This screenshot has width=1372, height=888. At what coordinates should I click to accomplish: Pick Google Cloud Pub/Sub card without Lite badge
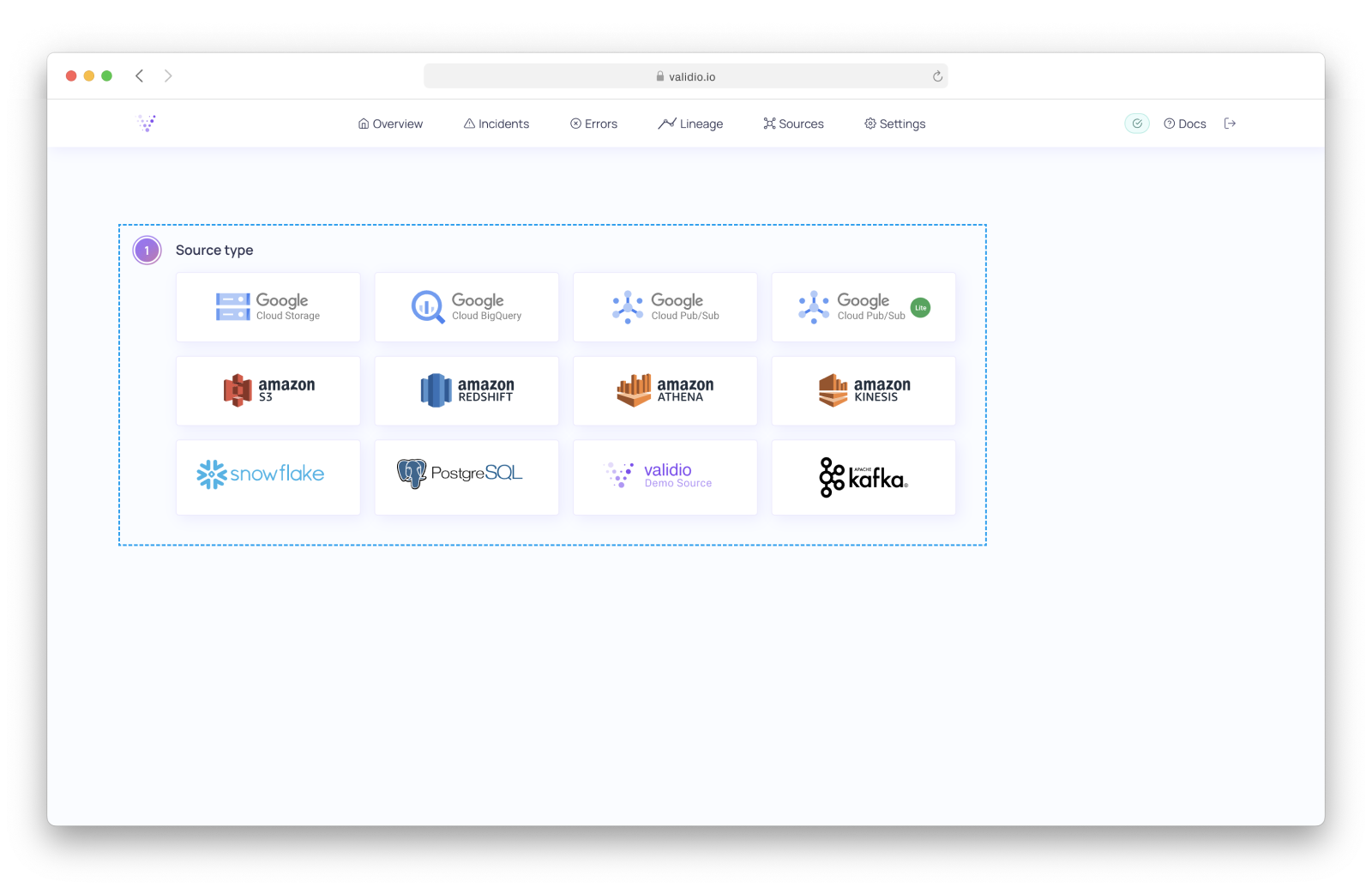click(x=665, y=307)
